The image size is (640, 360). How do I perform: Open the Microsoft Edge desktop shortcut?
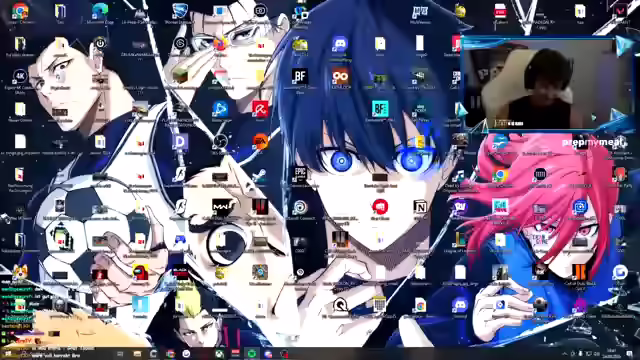[x=100, y=11]
